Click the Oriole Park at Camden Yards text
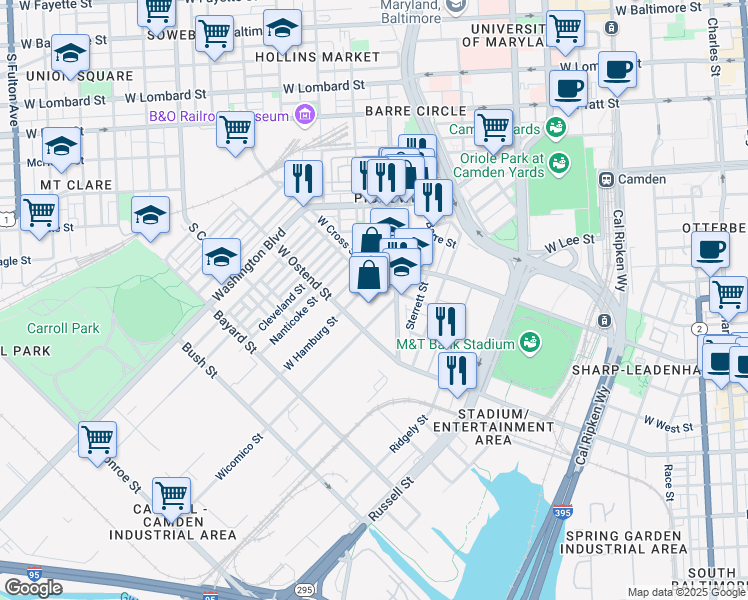Image resolution: width=748 pixels, height=600 pixels. pos(499,165)
